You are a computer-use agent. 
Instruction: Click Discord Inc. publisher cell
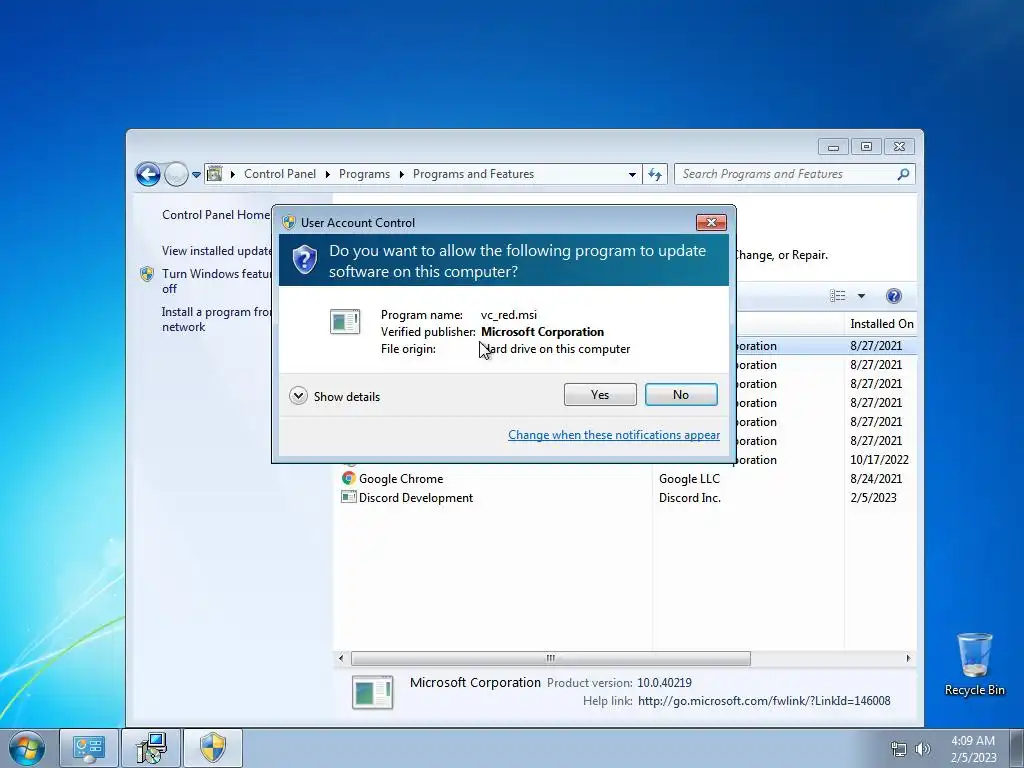point(690,498)
